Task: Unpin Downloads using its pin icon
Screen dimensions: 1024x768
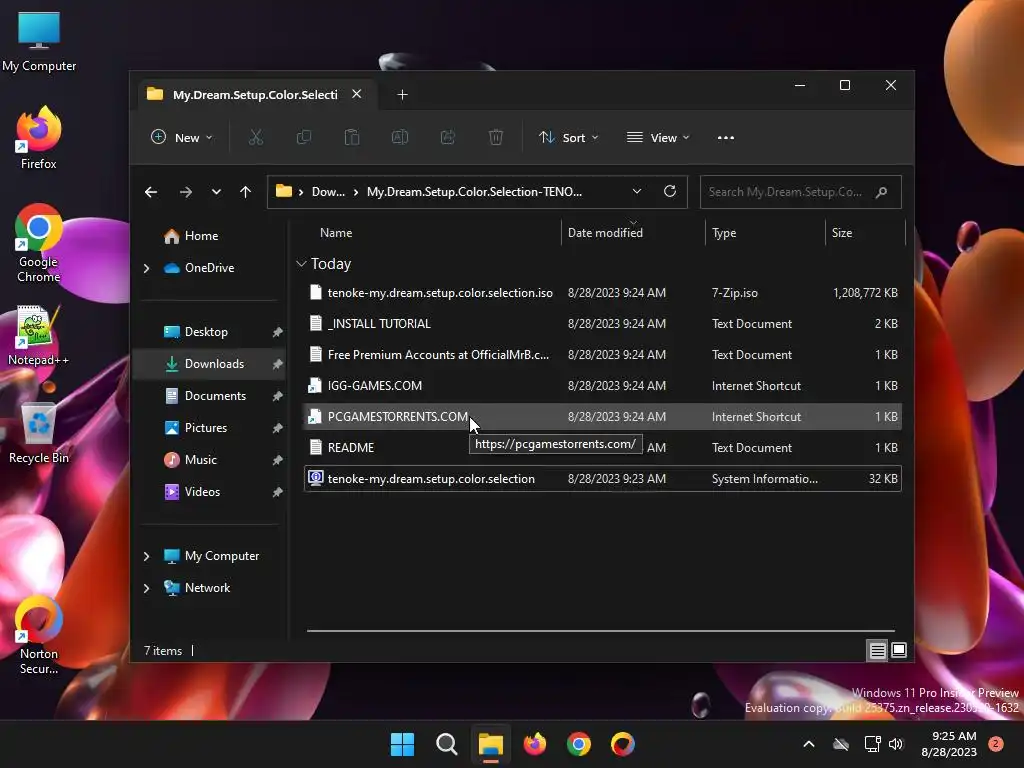Action: (x=278, y=364)
